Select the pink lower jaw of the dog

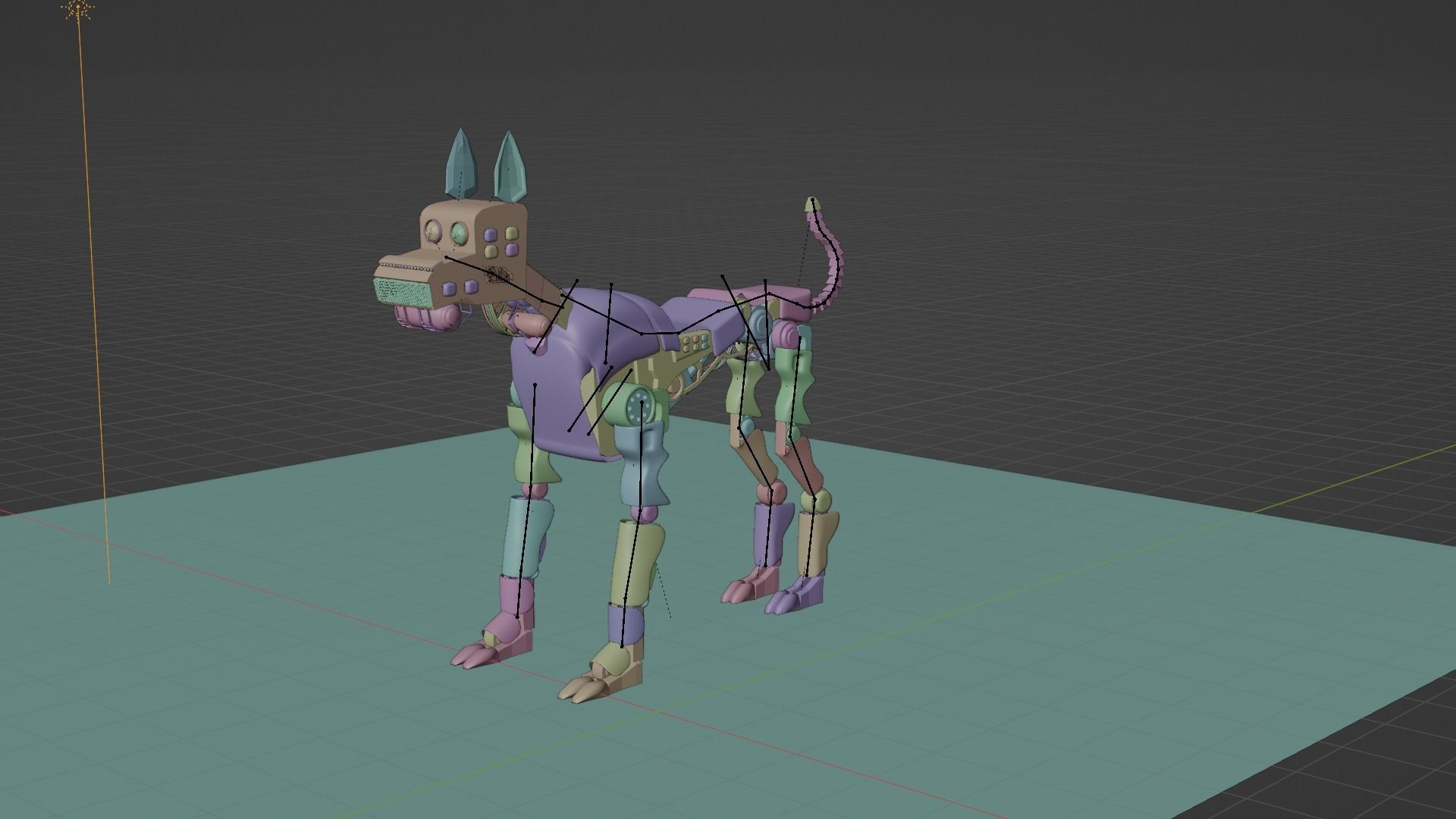tap(428, 317)
